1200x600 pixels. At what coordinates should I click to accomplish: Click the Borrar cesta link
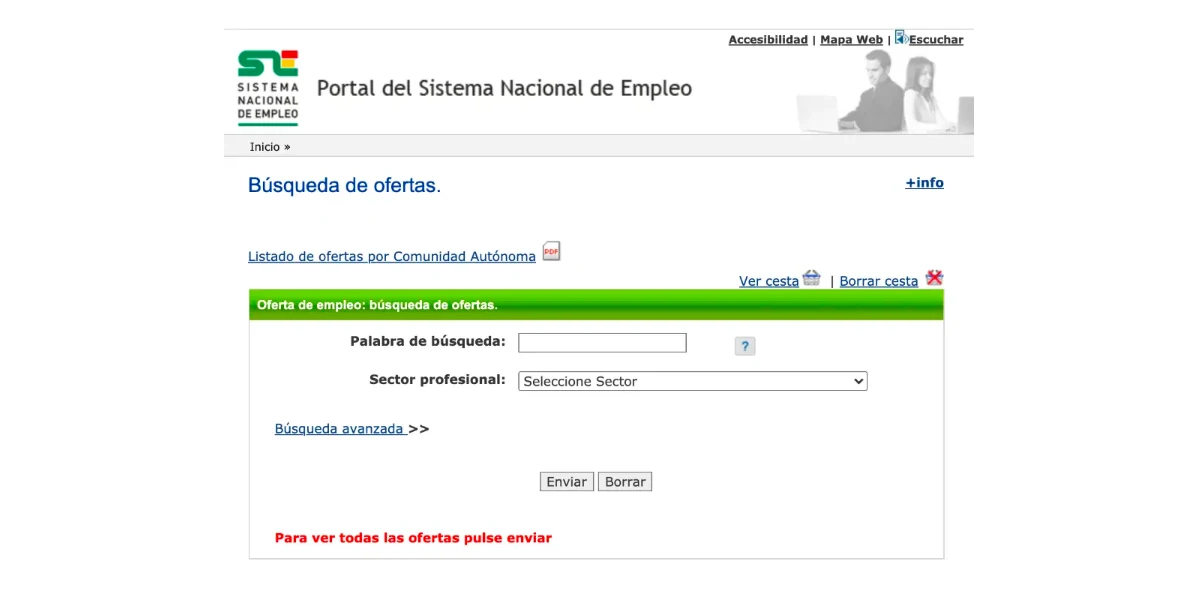tap(878, 281)
